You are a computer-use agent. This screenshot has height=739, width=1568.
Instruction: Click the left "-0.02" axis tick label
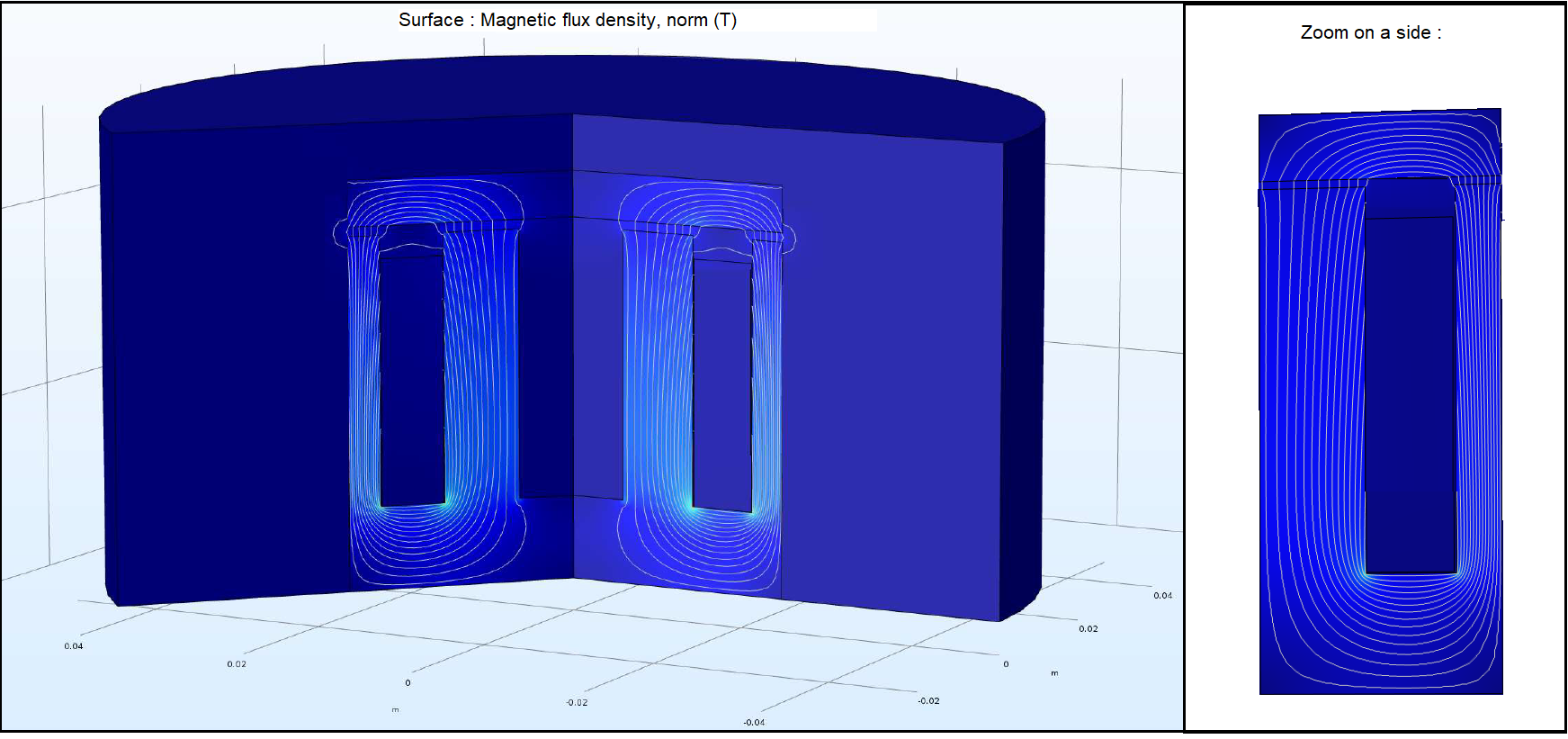coord(577,703)
